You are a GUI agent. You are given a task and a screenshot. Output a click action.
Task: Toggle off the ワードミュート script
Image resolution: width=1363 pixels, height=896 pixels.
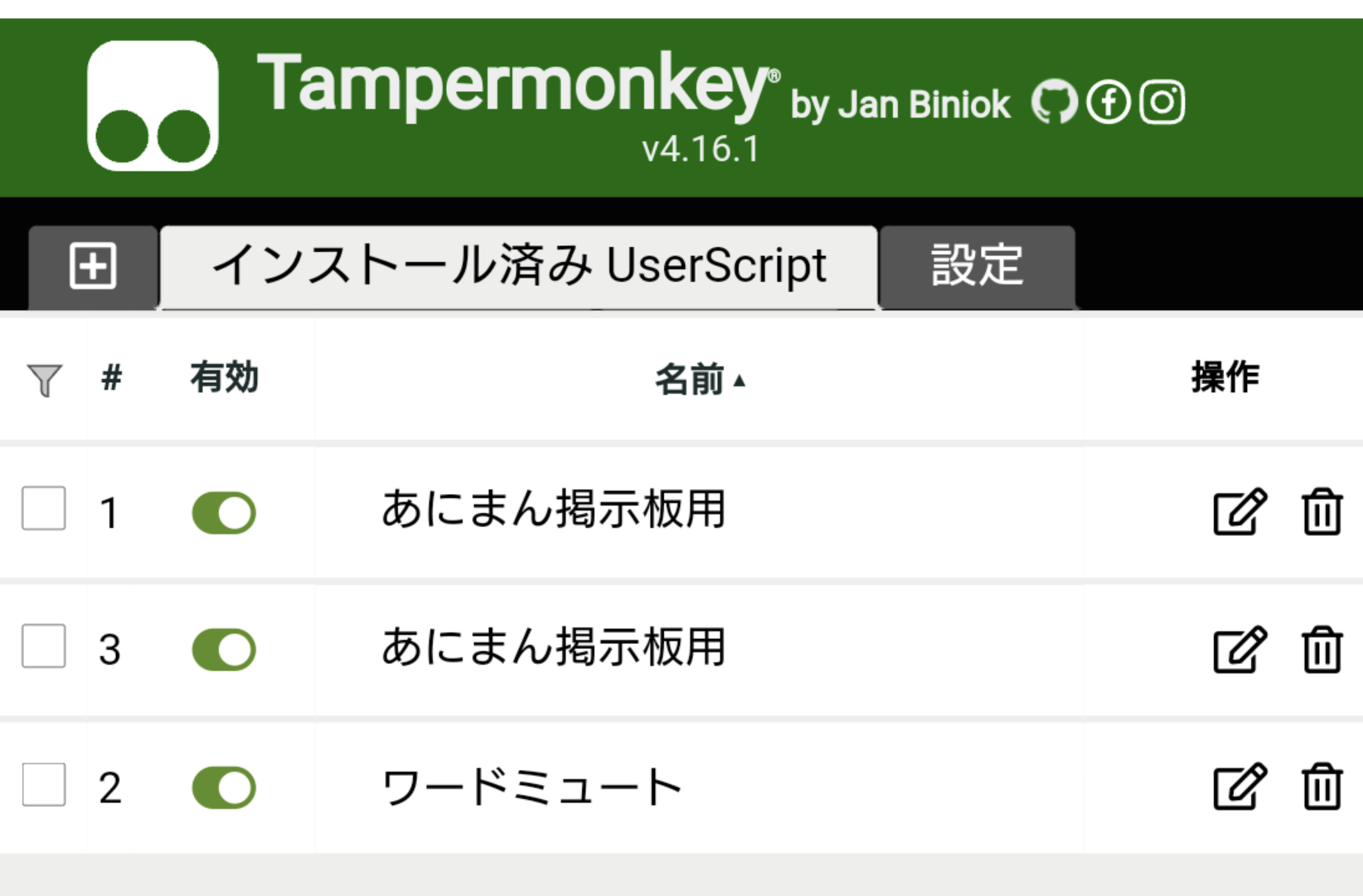224,787
